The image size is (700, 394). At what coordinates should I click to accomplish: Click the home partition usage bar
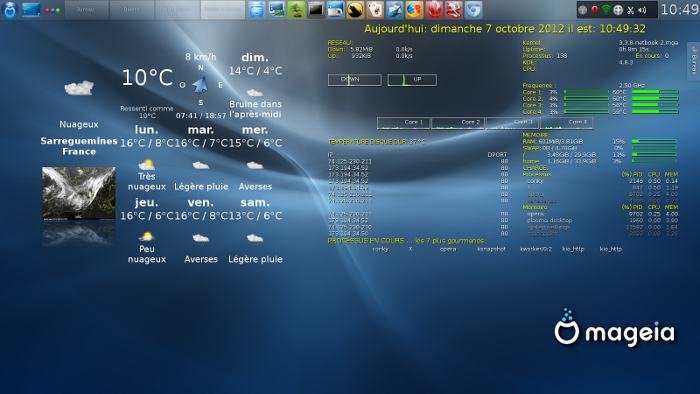tap(654, 161)
